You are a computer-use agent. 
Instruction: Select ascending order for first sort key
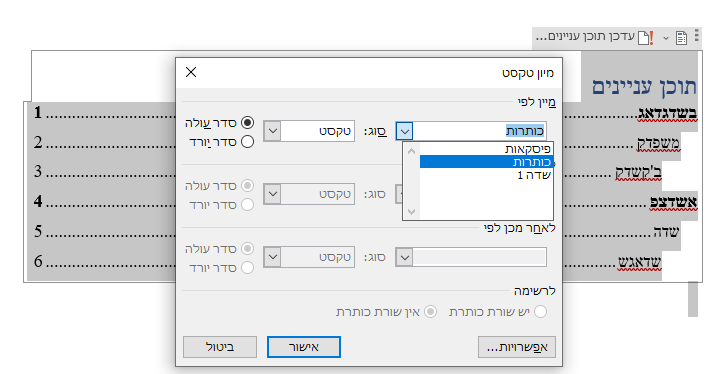tap(247, 123)
